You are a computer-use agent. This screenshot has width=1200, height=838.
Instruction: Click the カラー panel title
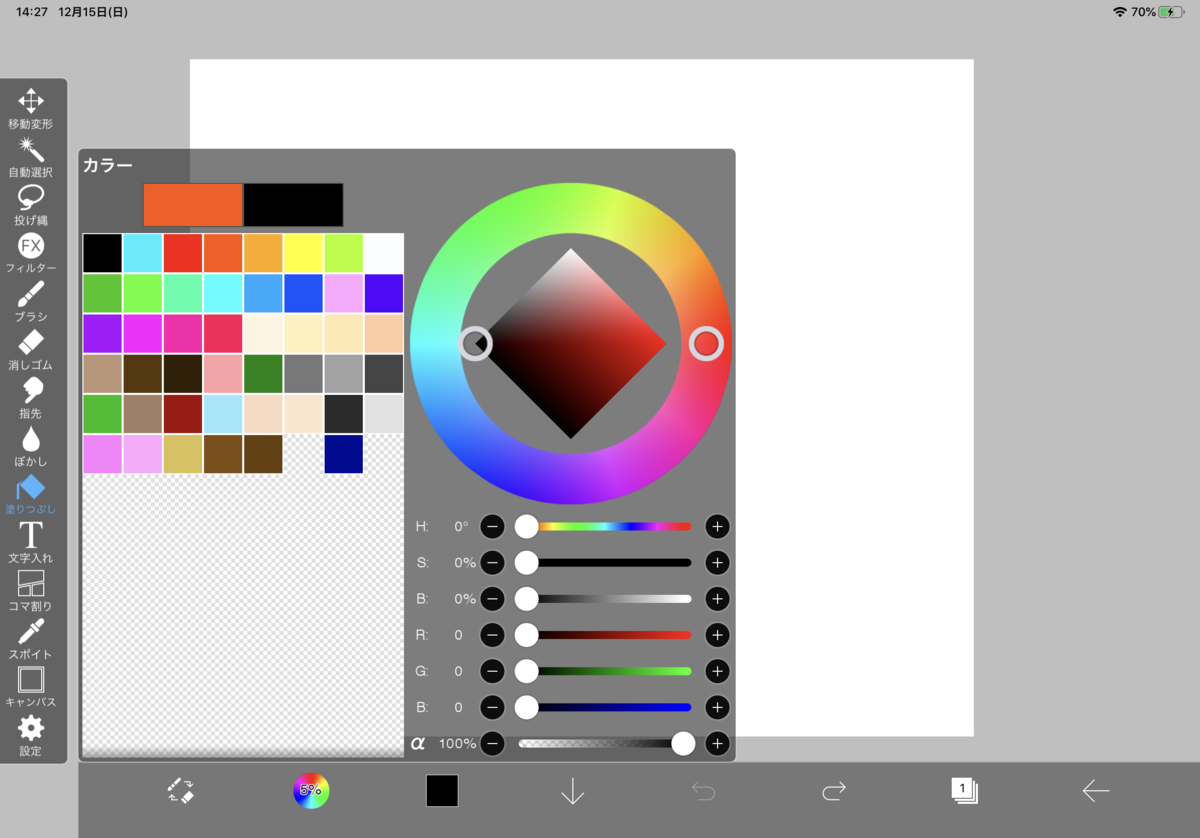108,166
